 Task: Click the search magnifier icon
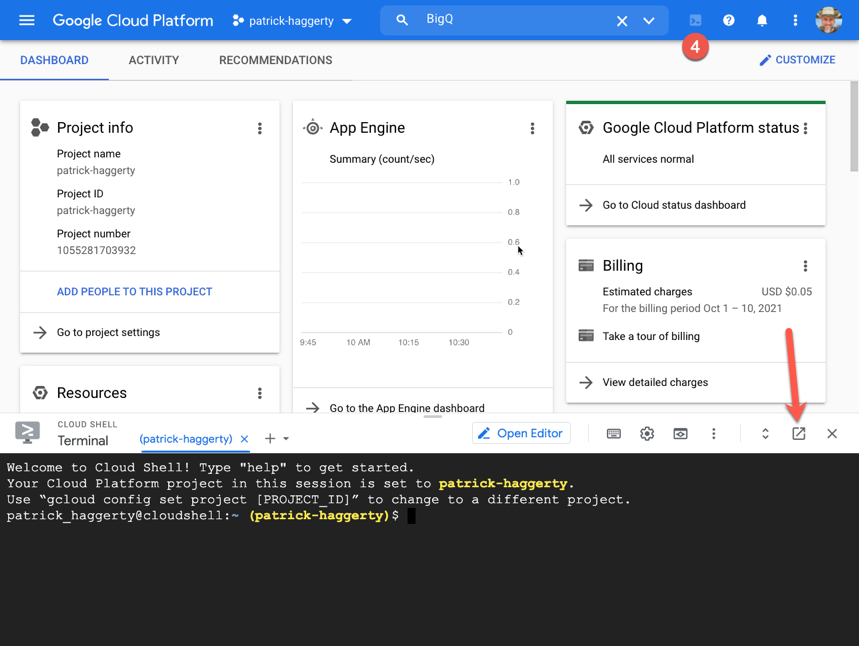point(402,20)
